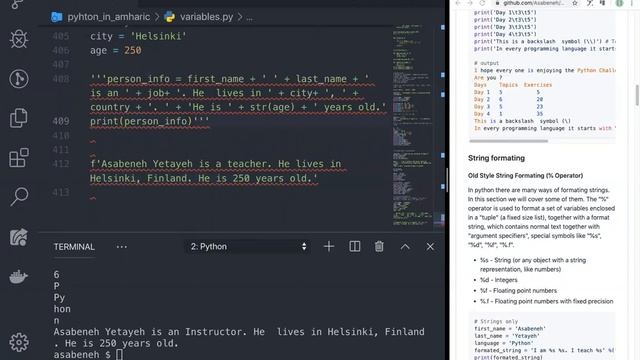Click browser forward arrow
640x360 pixels.
pyautogui.click(x=470, y=3)
